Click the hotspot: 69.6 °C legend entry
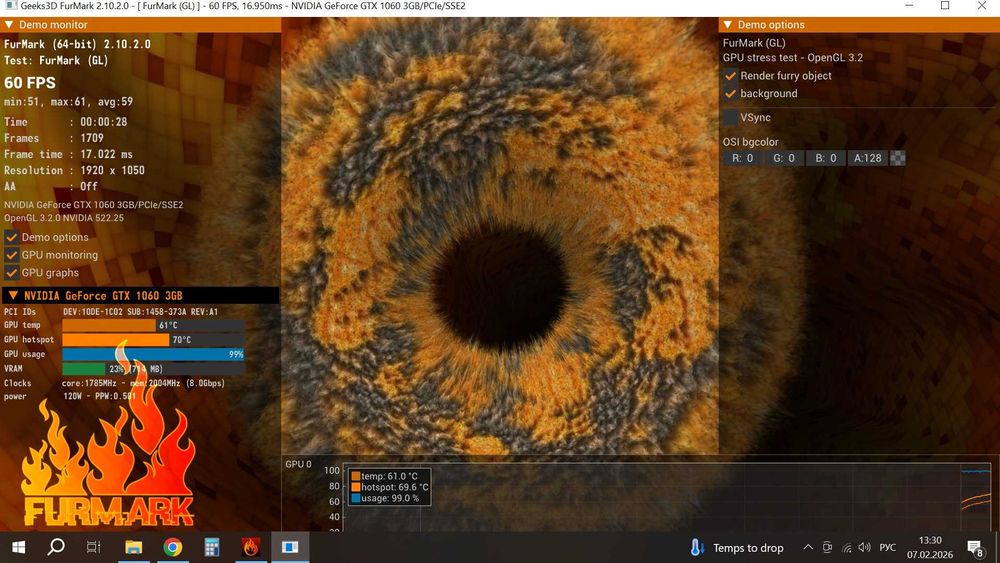 pyautogui.click(x=390, y=487)
